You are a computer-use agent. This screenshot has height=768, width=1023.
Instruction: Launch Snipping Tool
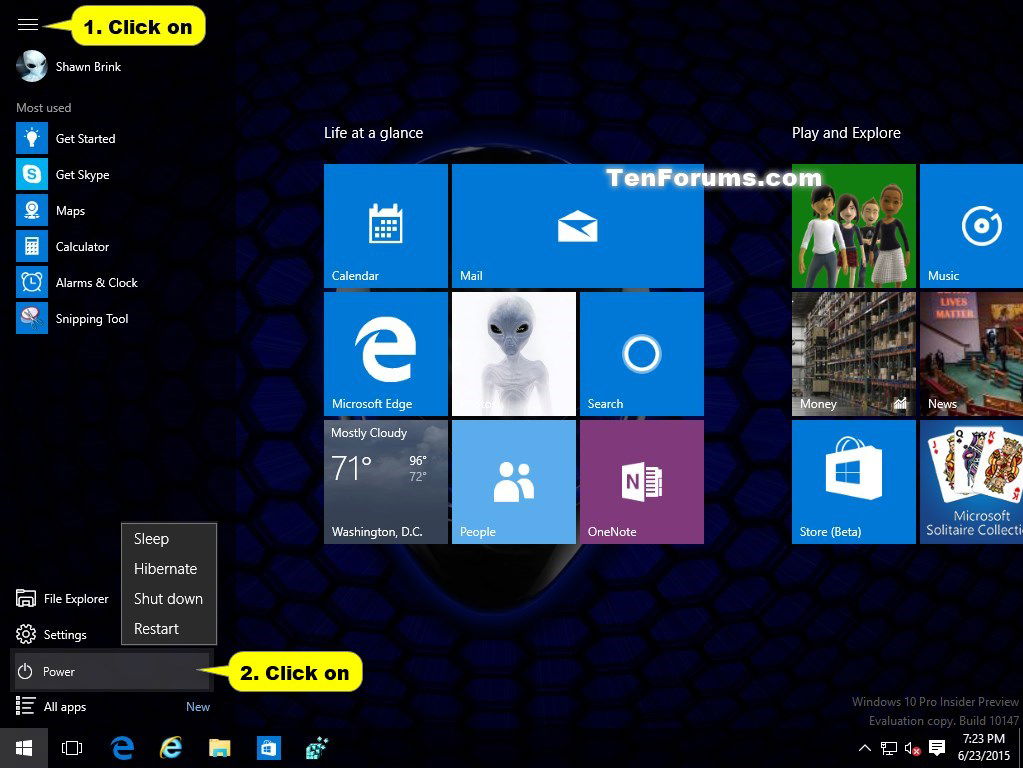pyautogui.click(x=72, y=318)
